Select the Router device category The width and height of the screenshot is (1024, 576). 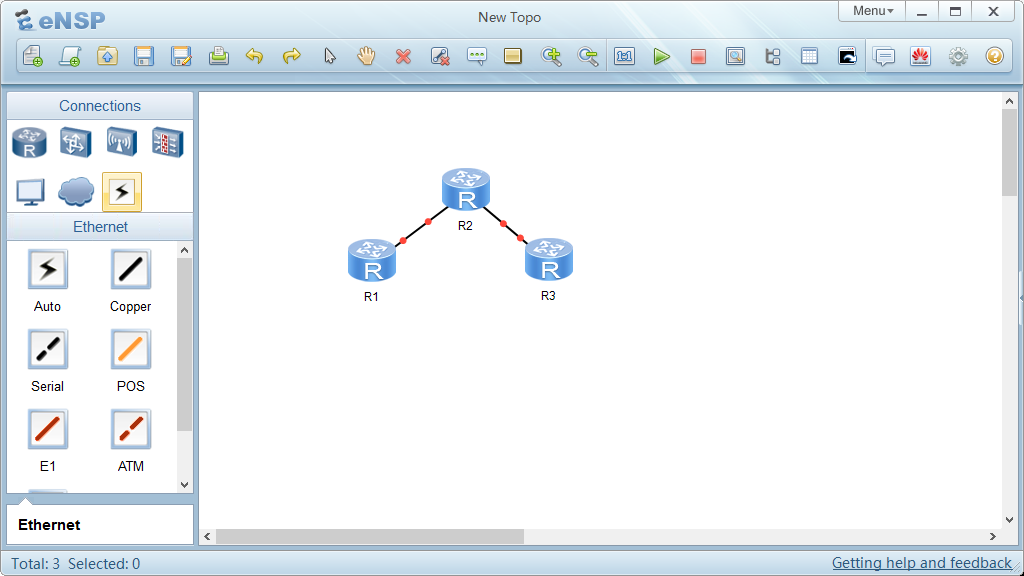[29, 142]
